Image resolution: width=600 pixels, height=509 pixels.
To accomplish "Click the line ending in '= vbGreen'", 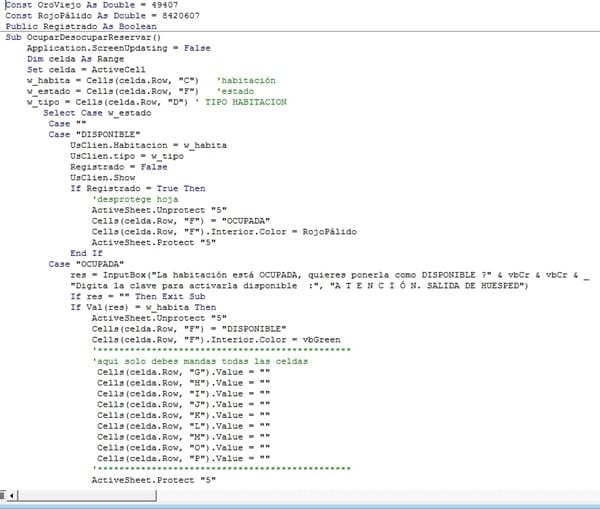I will pos(216,340).
